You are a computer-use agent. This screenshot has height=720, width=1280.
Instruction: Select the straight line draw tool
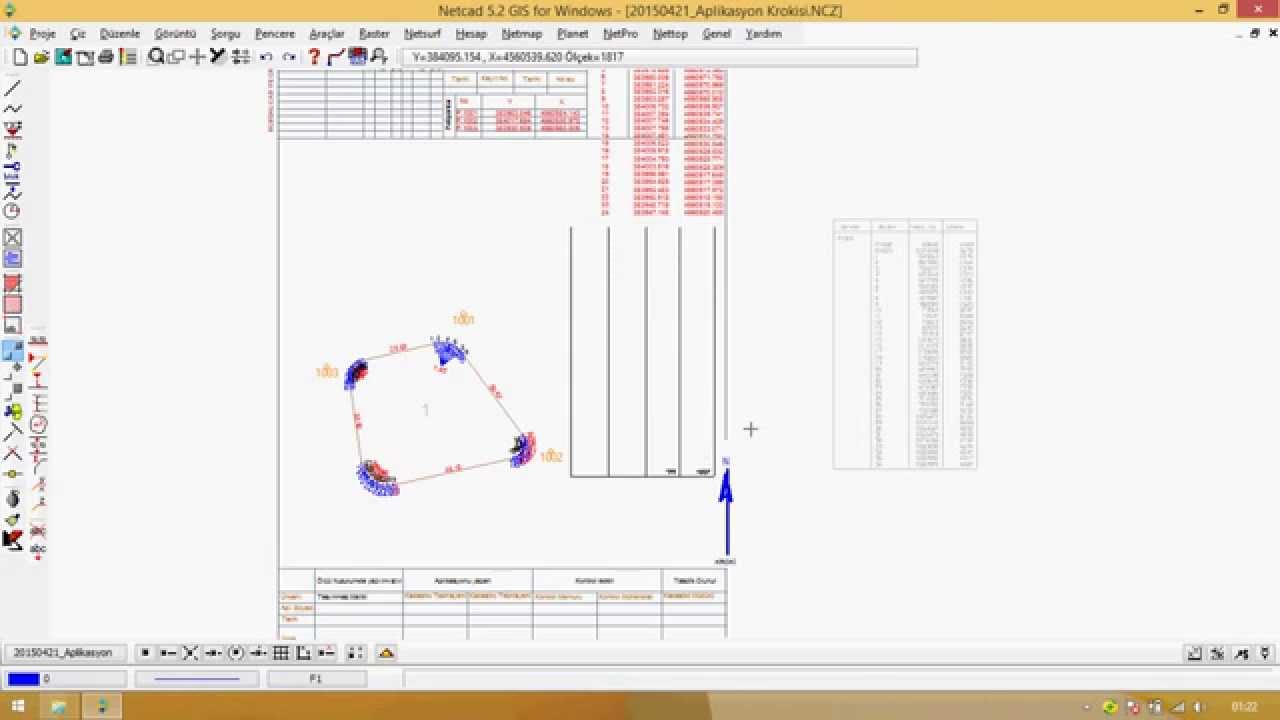12,88
